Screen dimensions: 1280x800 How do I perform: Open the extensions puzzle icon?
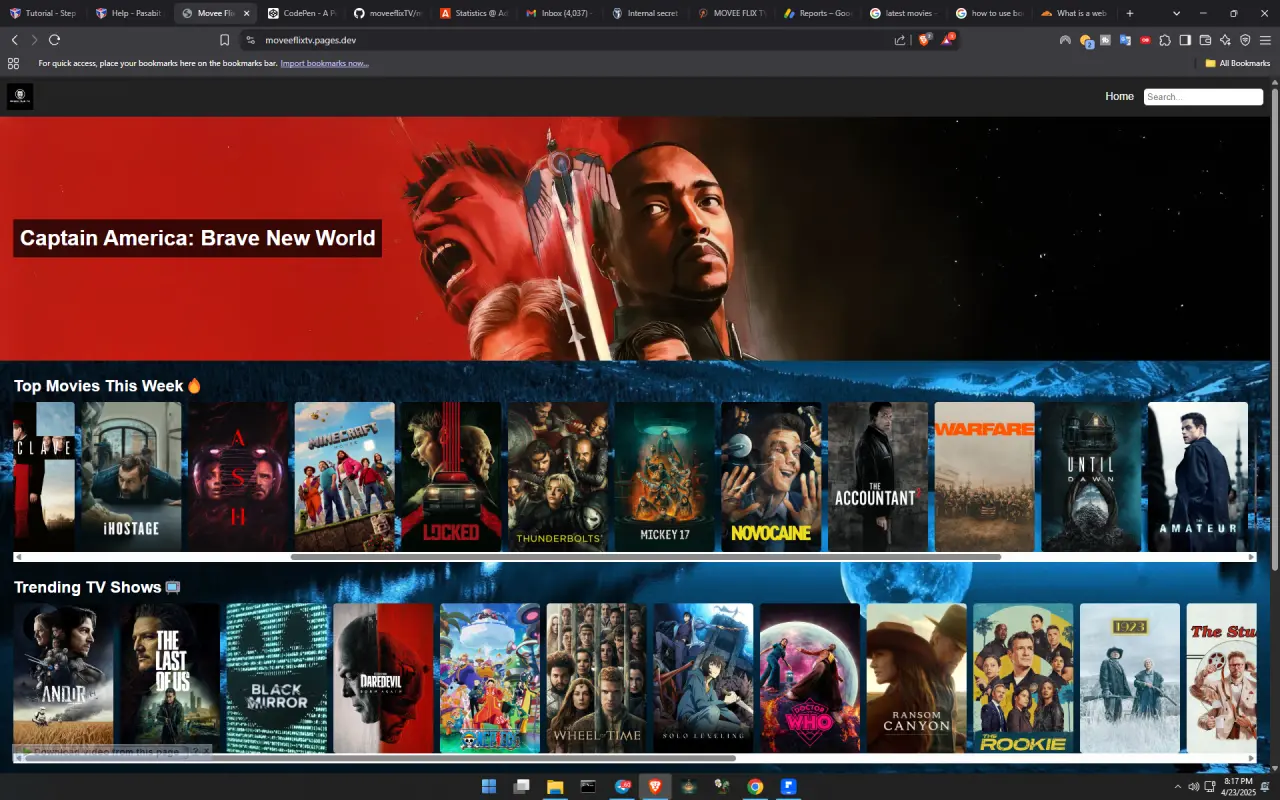pos(1165,40)
